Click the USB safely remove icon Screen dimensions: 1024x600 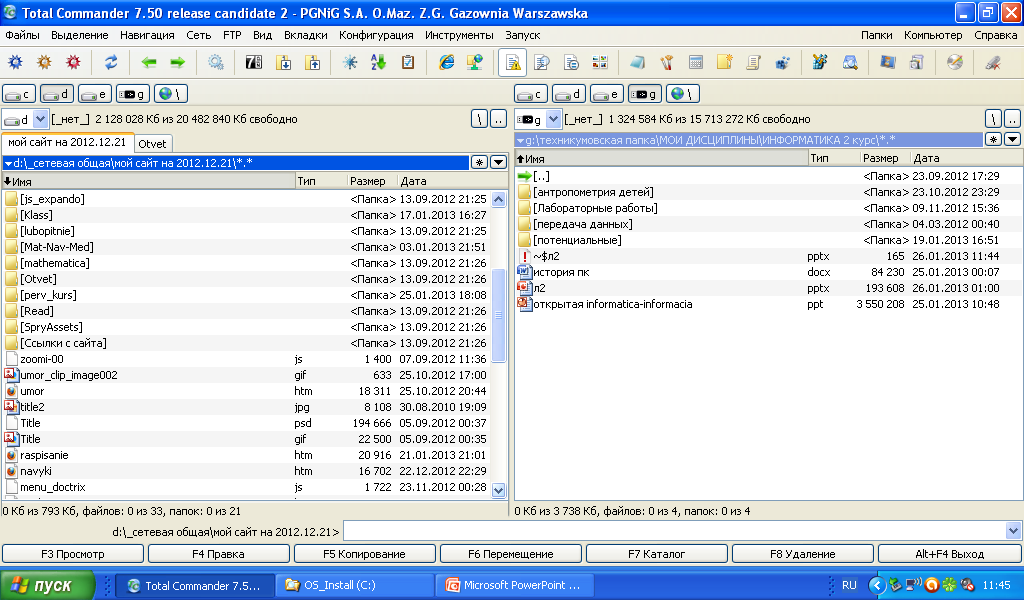point(993,63)
